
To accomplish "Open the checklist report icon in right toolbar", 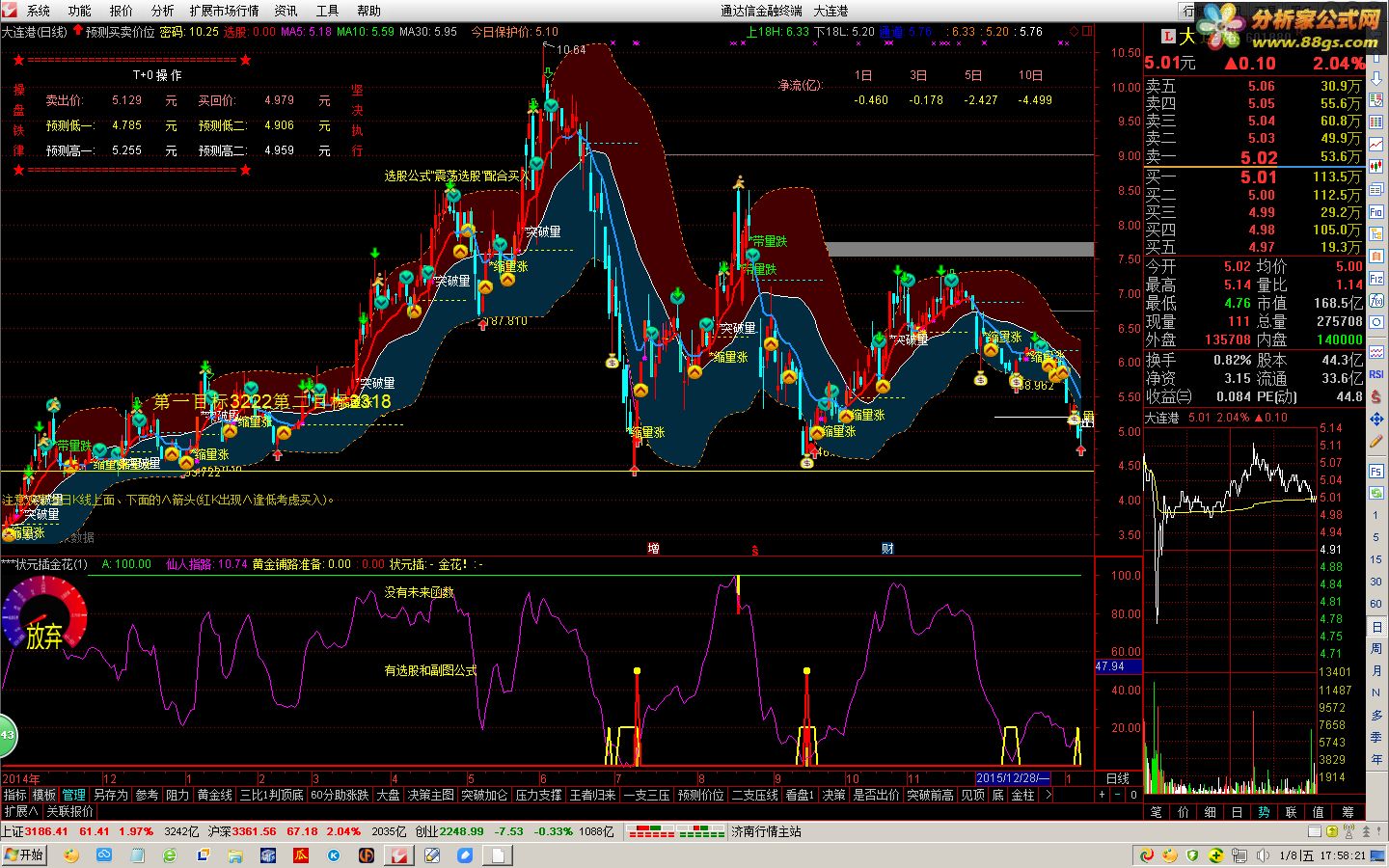I will pyautogui.click(x=1376, y=99).
